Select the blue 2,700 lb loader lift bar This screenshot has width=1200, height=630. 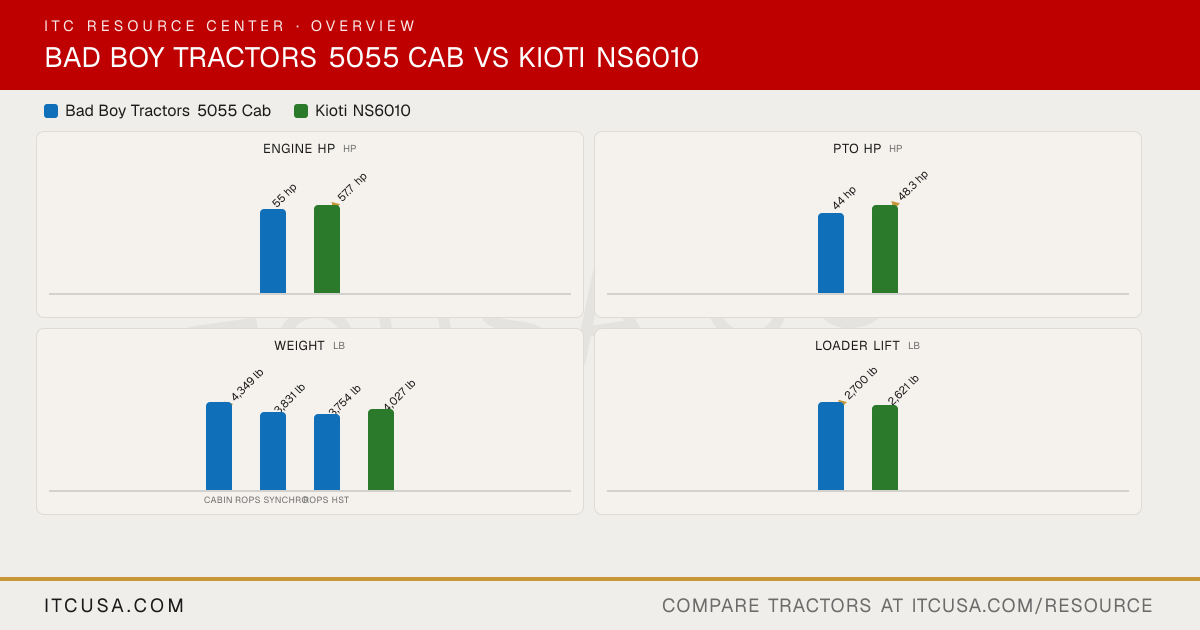[x=831, y=446]
